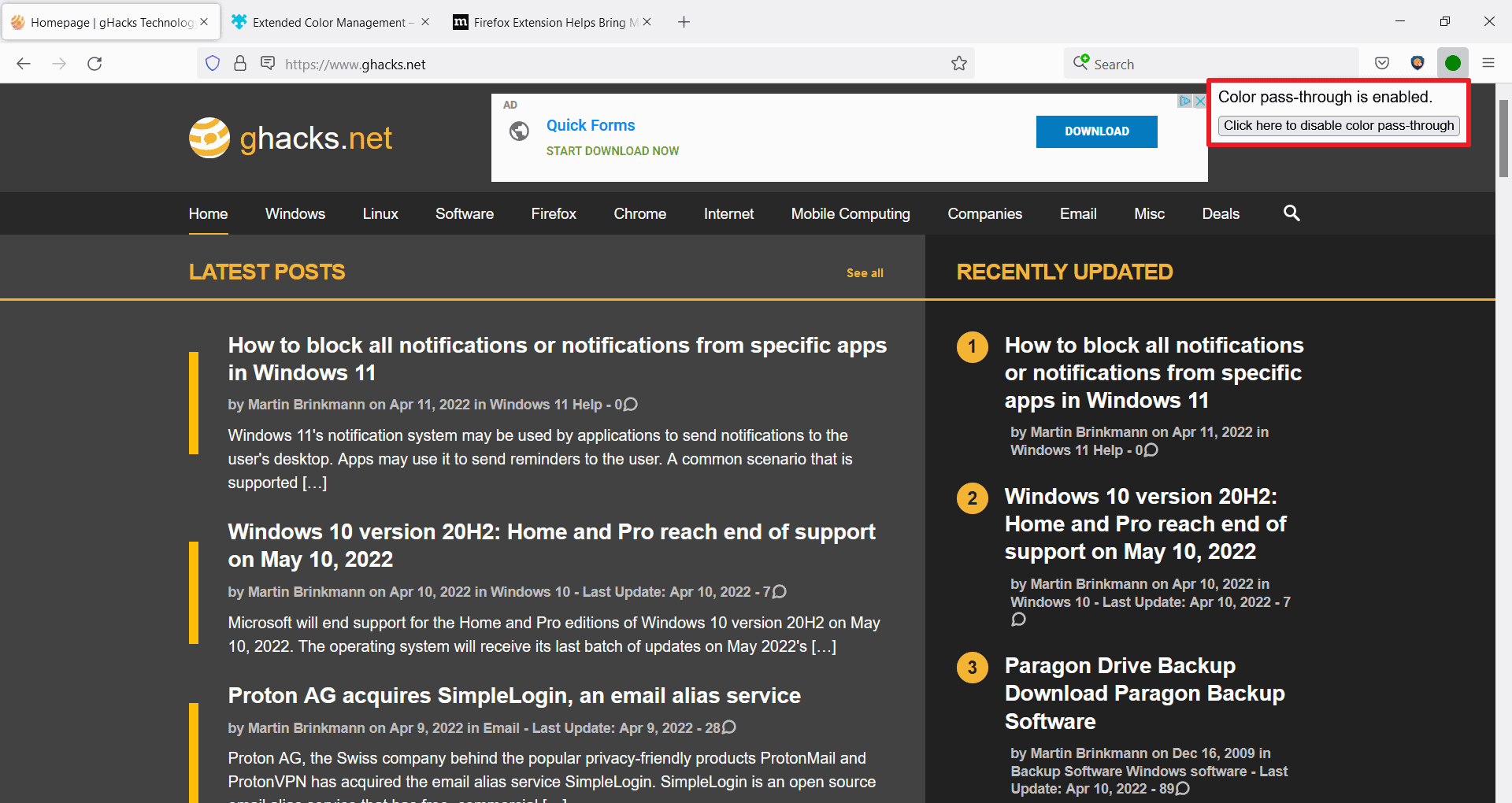Open latest post Windows 10 20H2 end of support
1512x803 pixels.
(551, 546)
